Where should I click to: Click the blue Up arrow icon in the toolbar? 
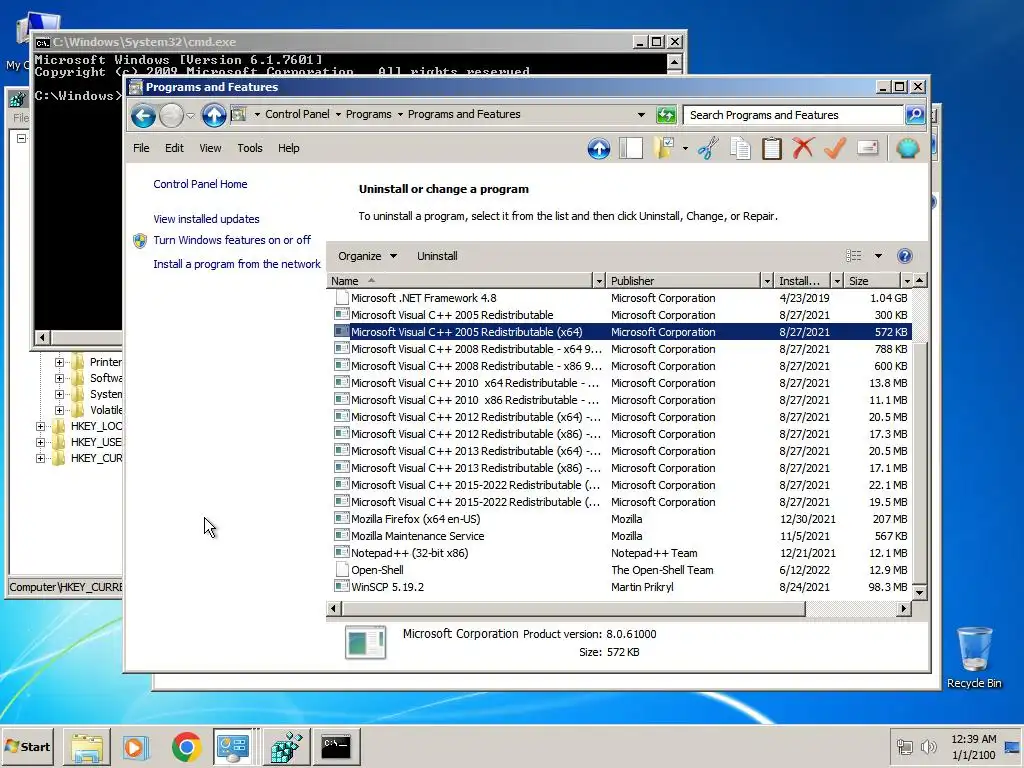(x=599, y=149)
